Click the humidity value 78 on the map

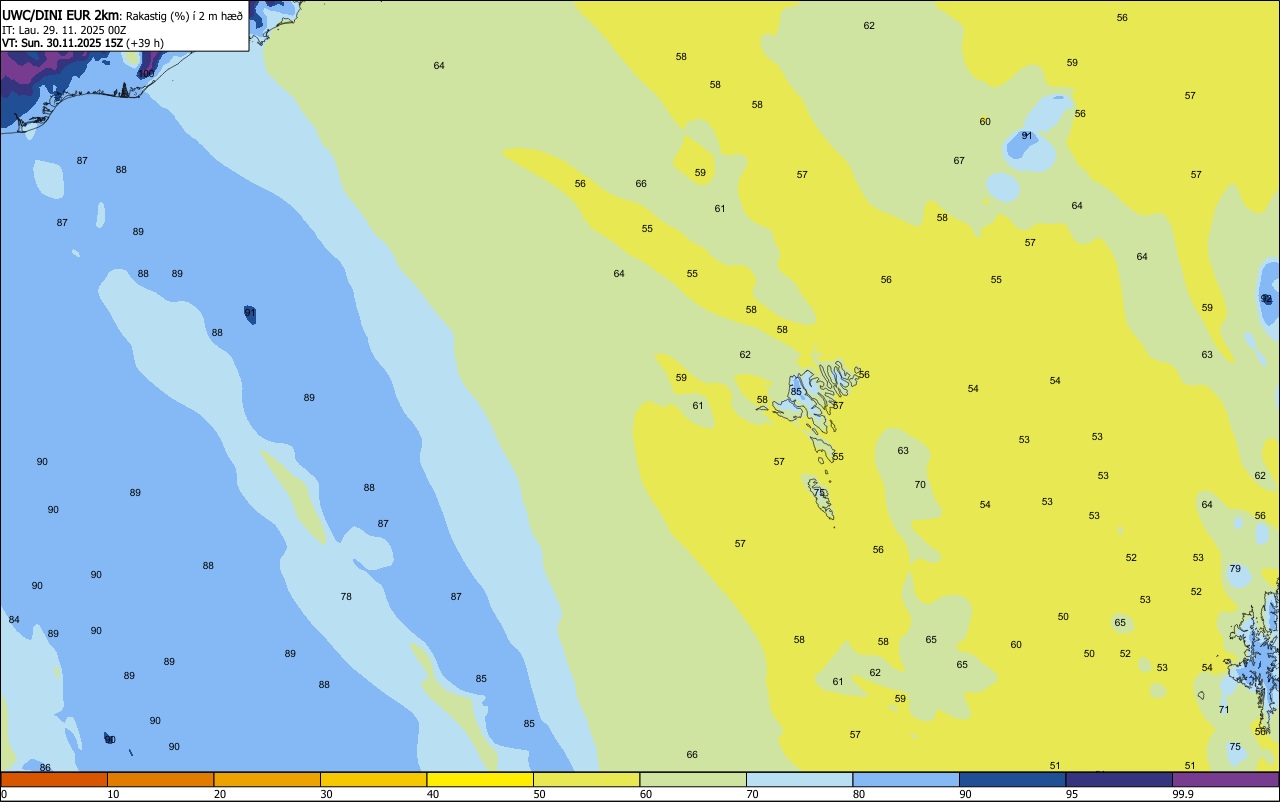pos(346,596)
